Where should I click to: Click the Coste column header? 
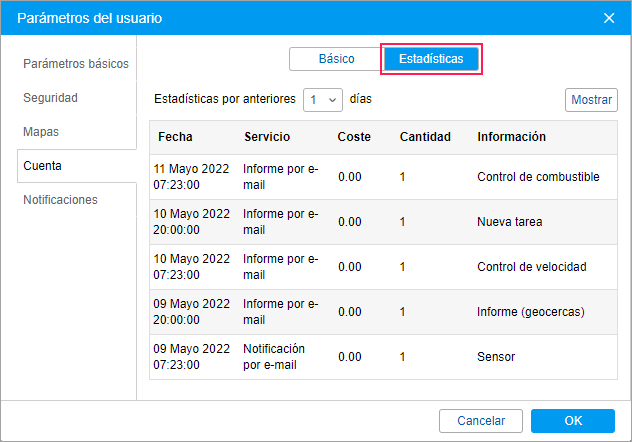click(x=354, y=137)
